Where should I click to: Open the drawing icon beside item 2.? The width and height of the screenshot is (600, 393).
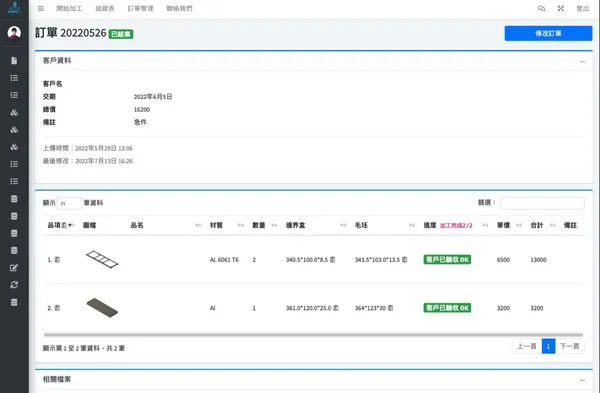point(57,308)
